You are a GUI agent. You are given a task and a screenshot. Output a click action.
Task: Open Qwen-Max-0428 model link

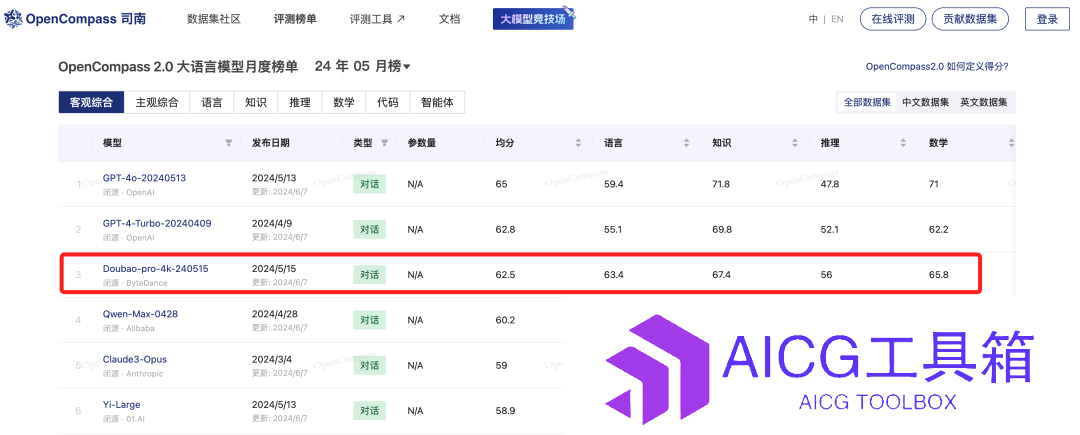[x=140, y=314]
